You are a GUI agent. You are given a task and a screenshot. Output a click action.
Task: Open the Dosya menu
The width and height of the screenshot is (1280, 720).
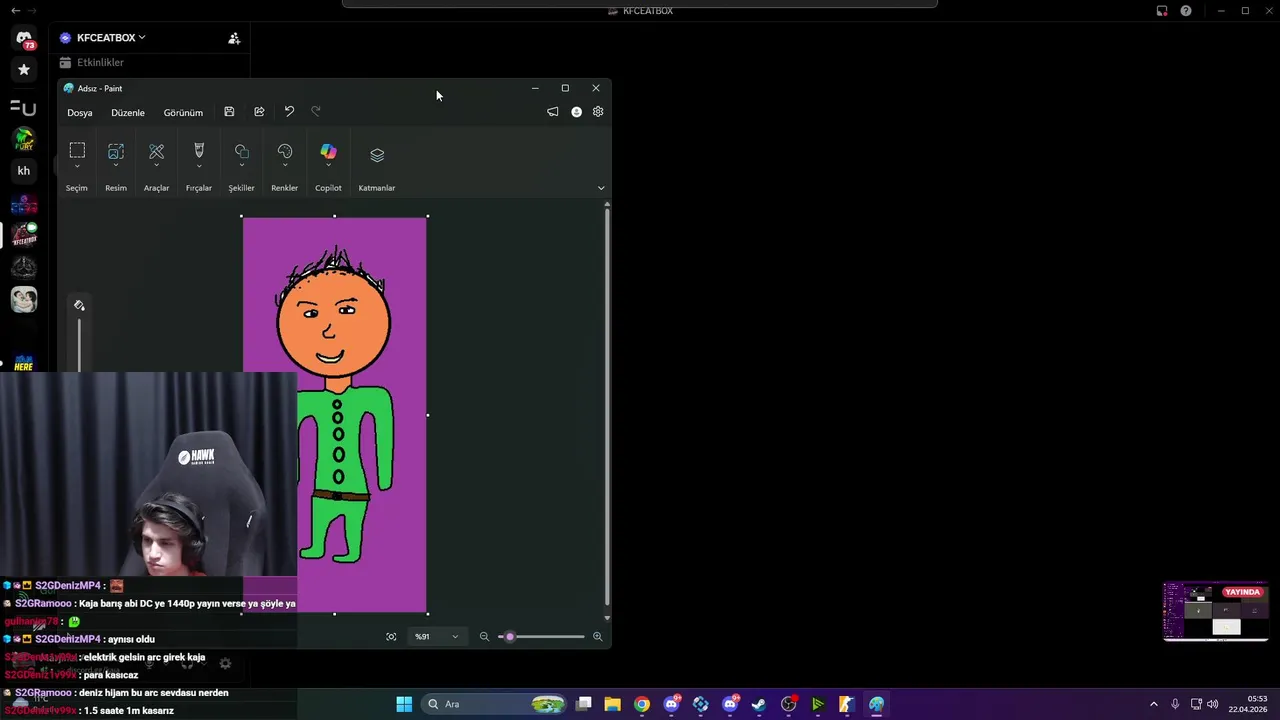80,113
